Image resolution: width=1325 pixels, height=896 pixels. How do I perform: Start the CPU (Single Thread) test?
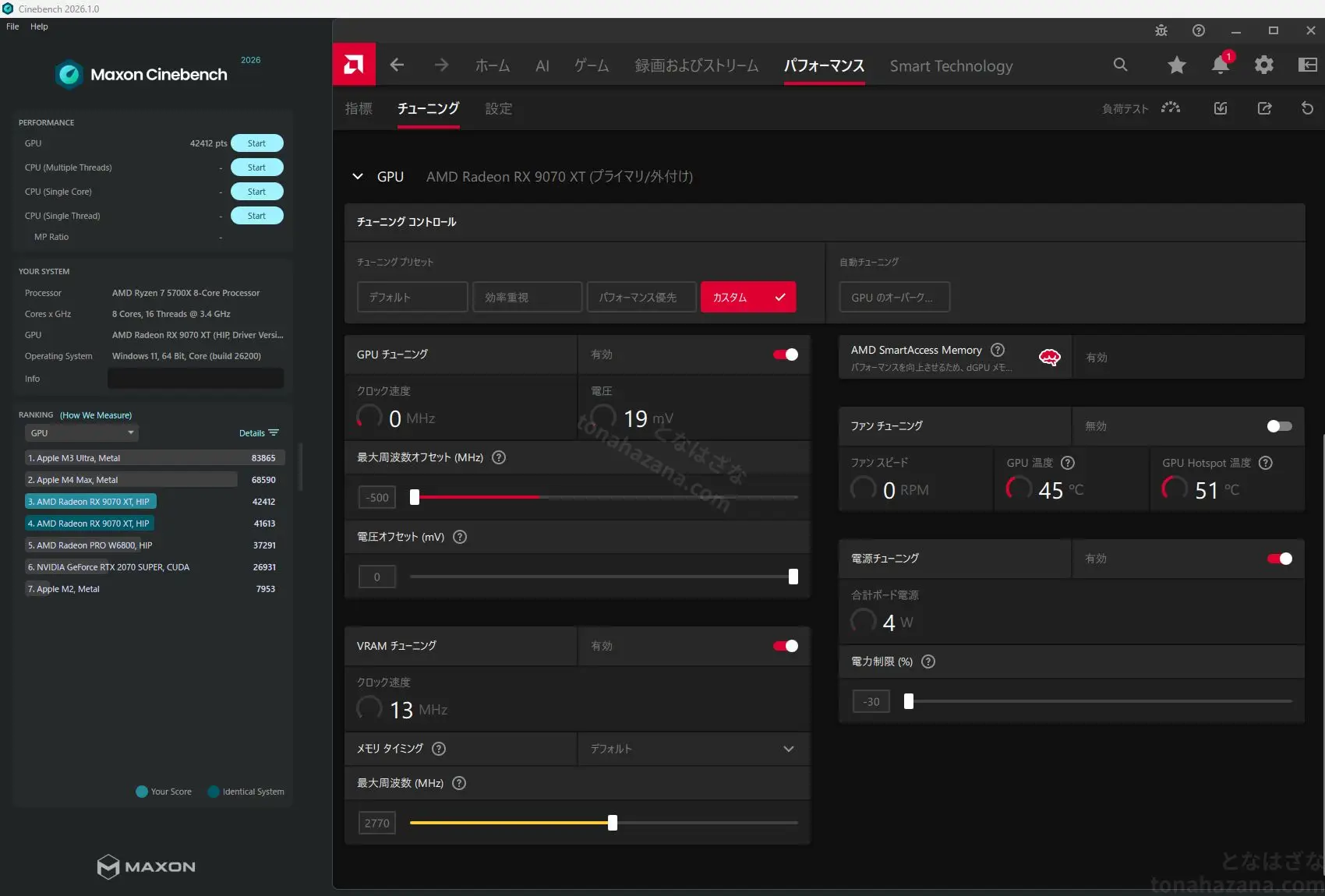point(256,216)
